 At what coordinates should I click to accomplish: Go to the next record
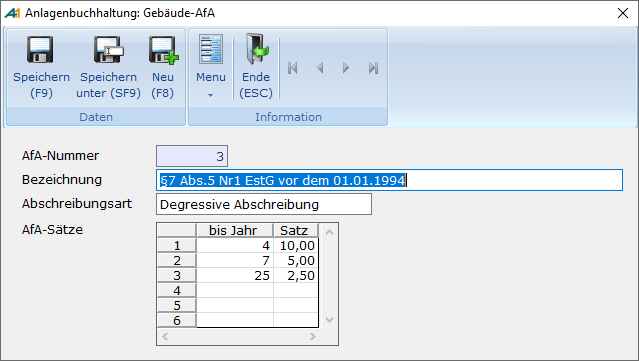coord(346,68)
